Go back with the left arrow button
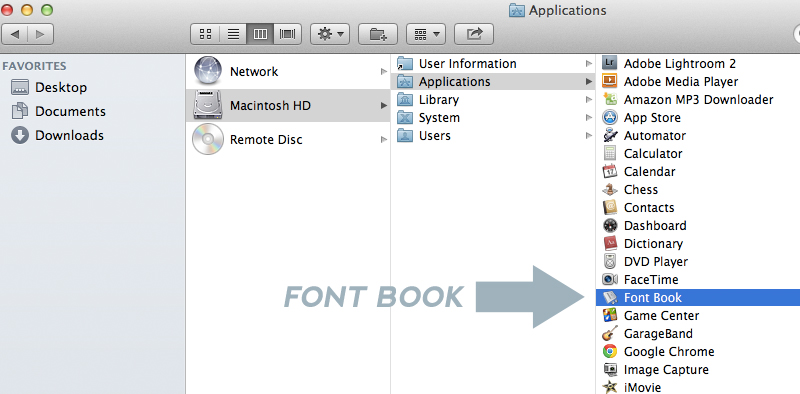This screenshot has height=394, width=800. coord(15,34)
